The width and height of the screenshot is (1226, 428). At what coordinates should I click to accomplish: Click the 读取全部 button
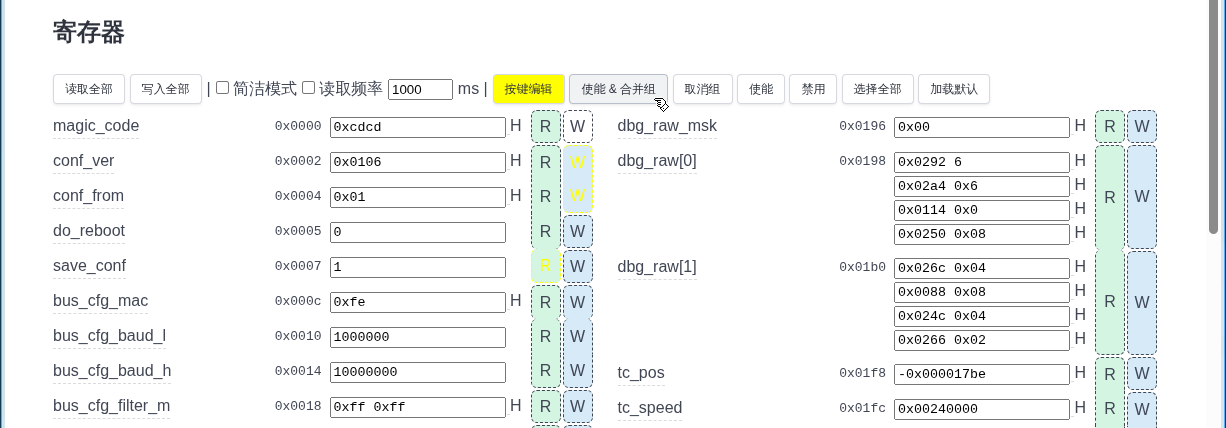point(89,89)
